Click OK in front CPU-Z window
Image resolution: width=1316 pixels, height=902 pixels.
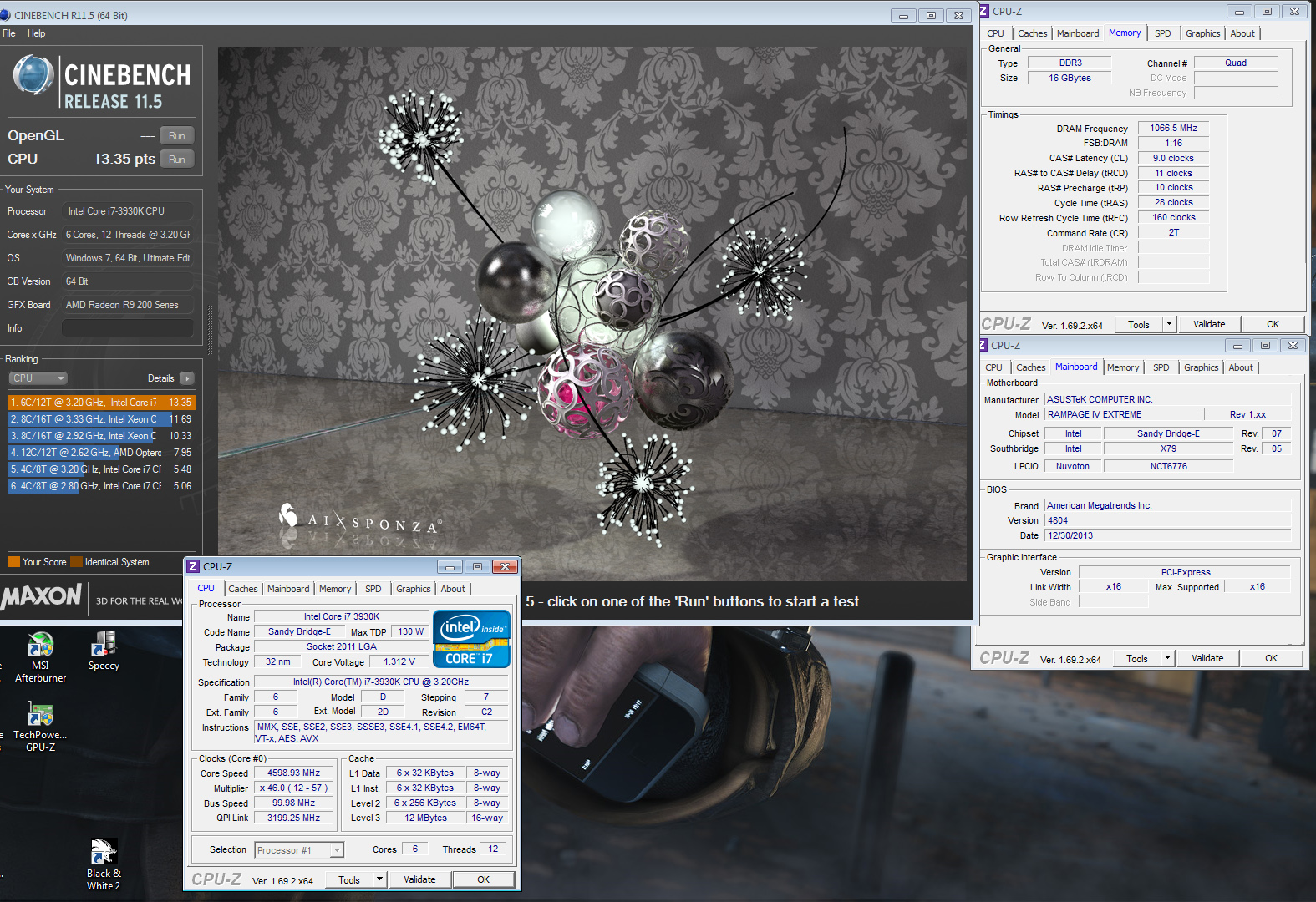(x=483, y=879)
